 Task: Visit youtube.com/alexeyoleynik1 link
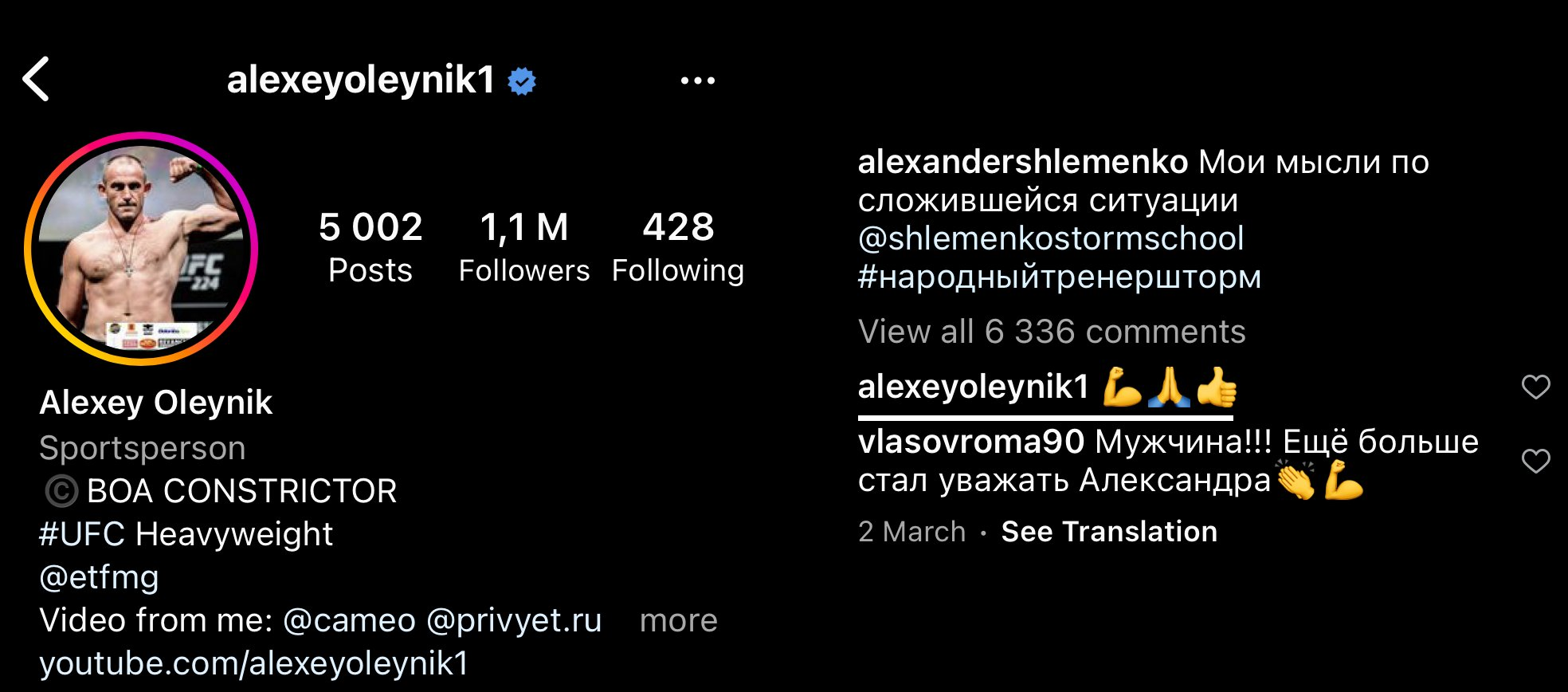pyautogui.click(x=257, y=663)
